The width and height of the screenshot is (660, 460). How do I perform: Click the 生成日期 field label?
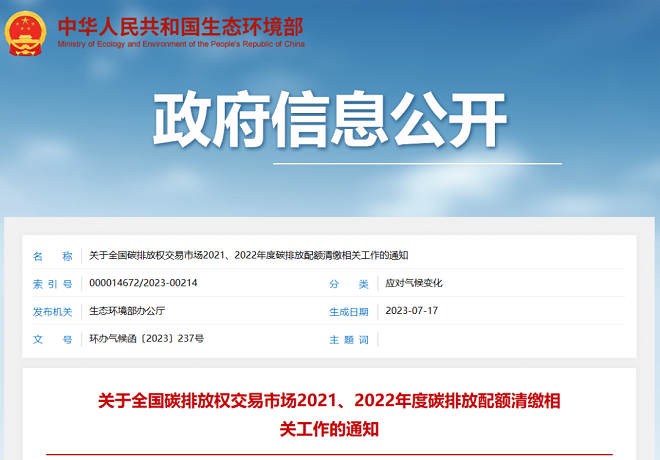349,311
